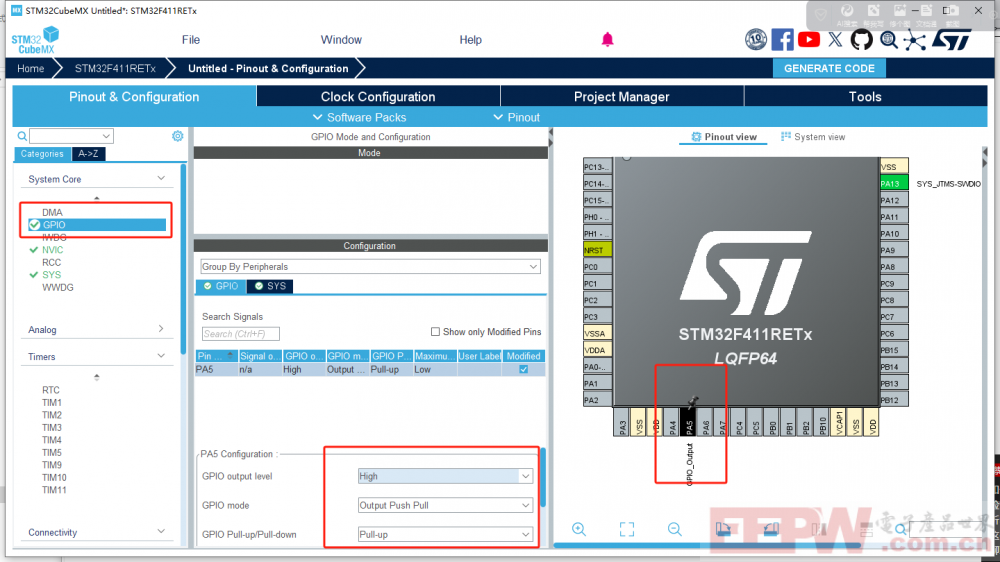Open the Group By Peripherals dropdown
Viewport: 1000px width, 562px height.
tap(370, 267)
